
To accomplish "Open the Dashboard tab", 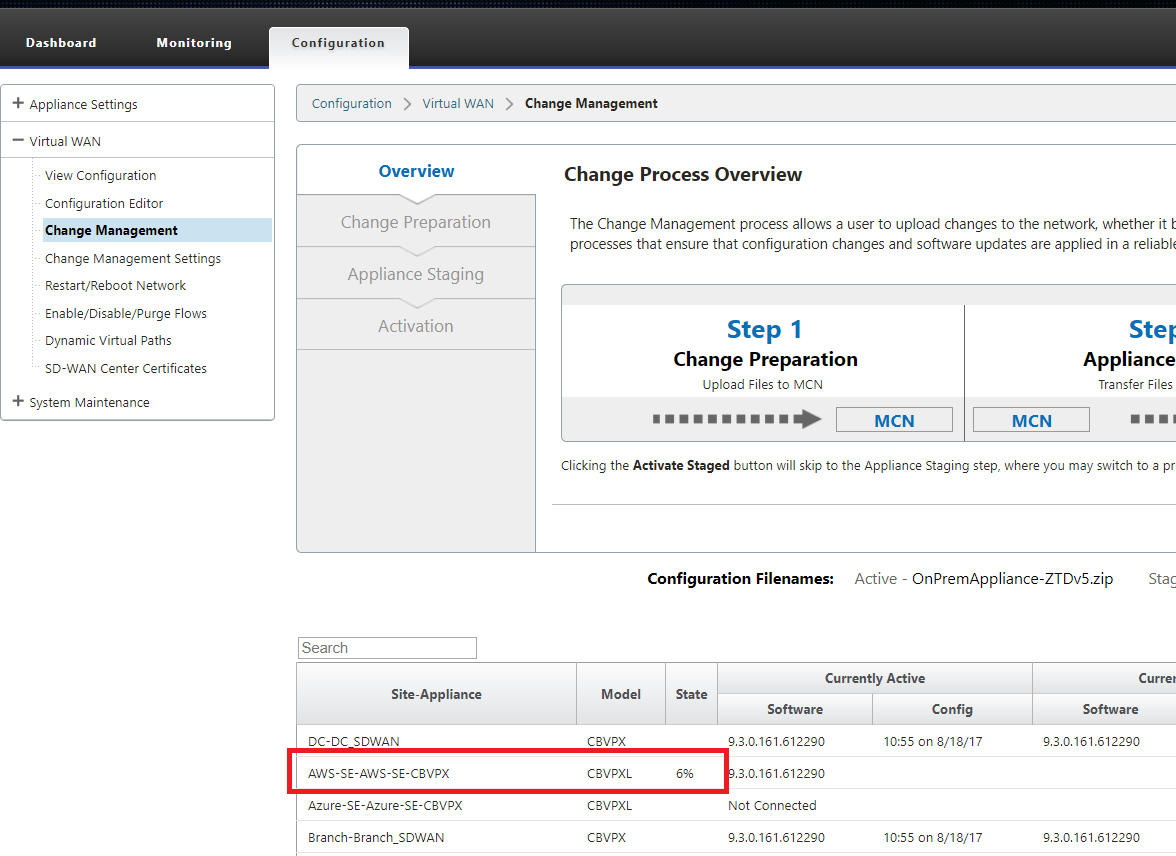I will (x=61, y=43).
